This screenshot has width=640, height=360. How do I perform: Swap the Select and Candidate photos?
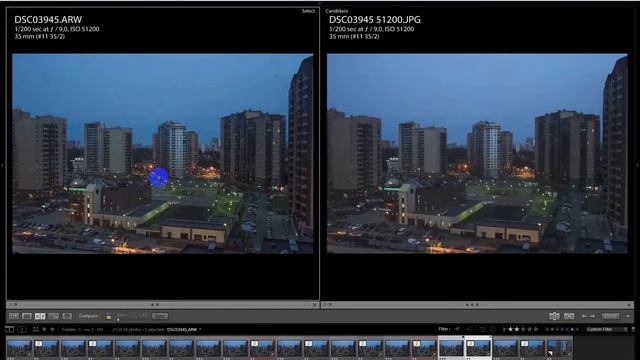pyautogui.click(x=554, y=316)
